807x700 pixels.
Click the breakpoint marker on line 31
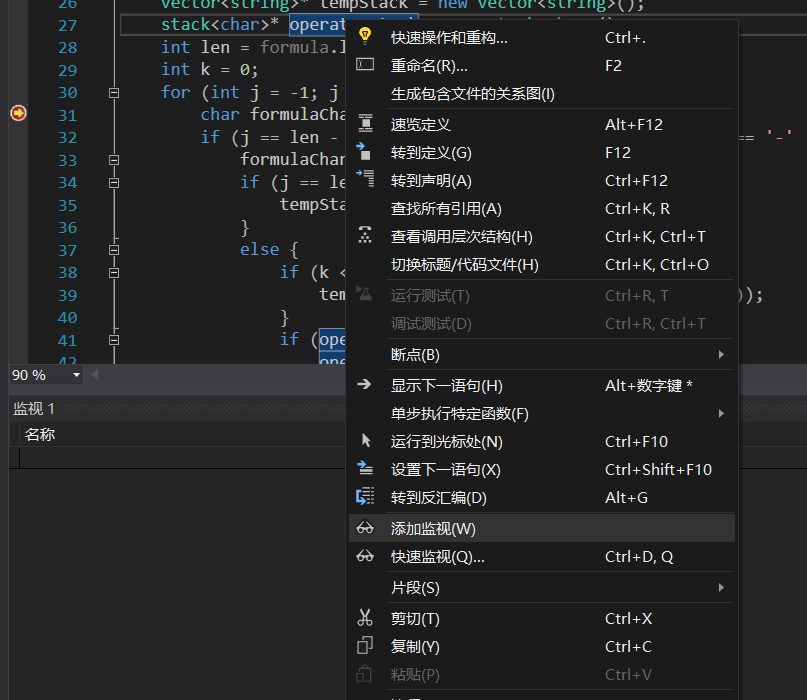pyautogui.click(x=19, y=113)
